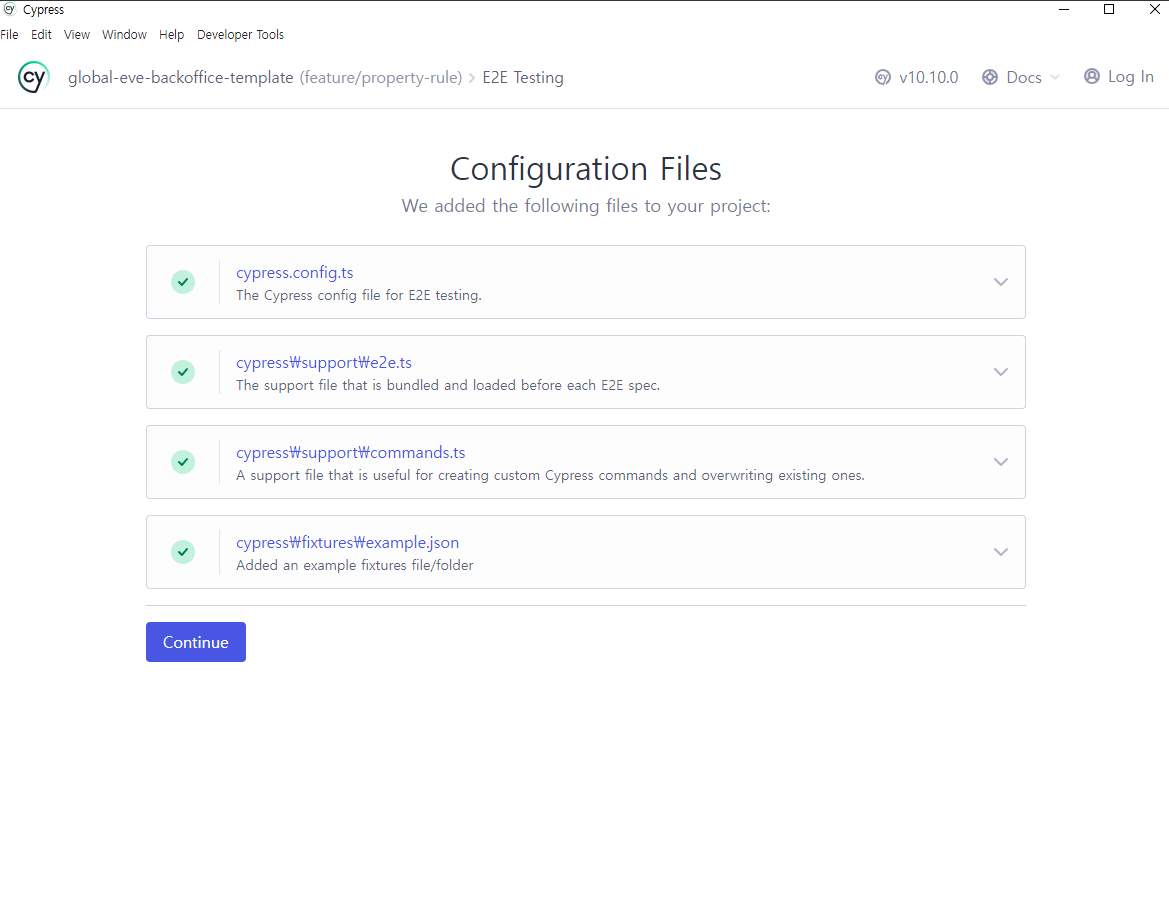Click the green checkmark beside example.json
This screenshot has width=1169, height=905.
coord(183,552)
